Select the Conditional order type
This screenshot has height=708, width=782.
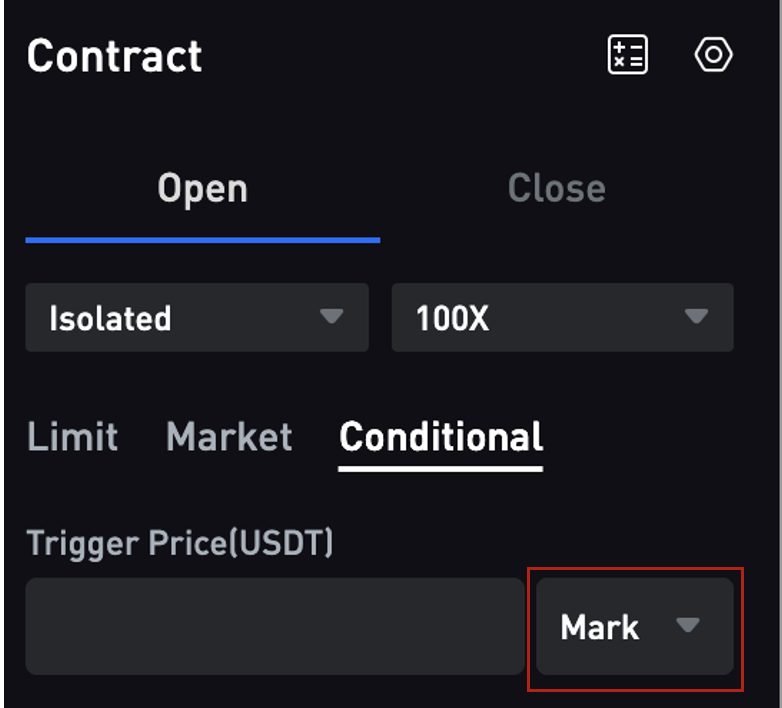click(x=441, y=436)
